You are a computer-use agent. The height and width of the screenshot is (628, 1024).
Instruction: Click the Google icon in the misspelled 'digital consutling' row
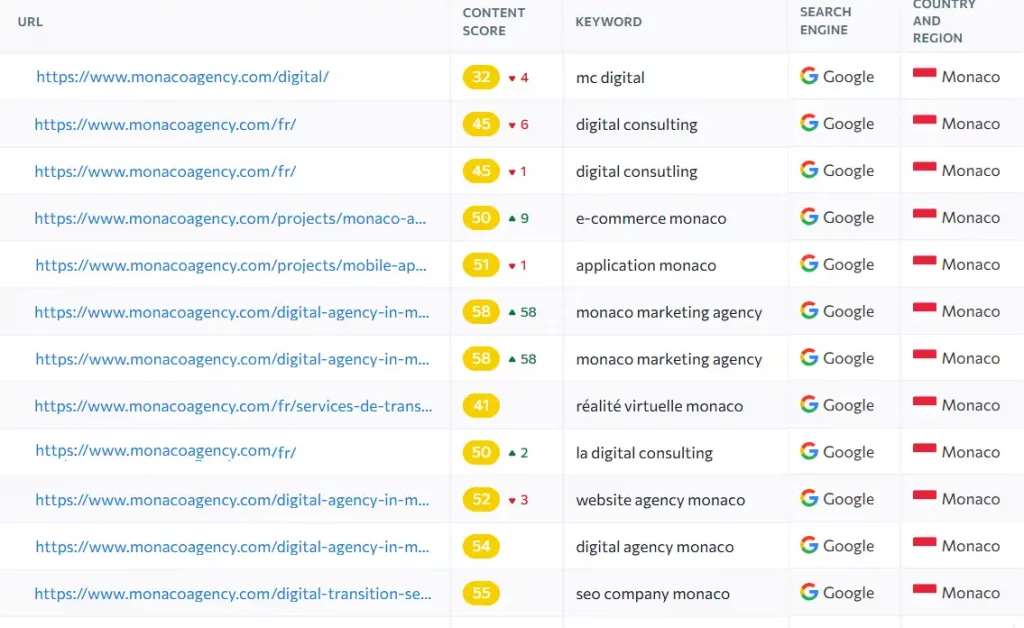pyautogui.click(x=809, y=170)
